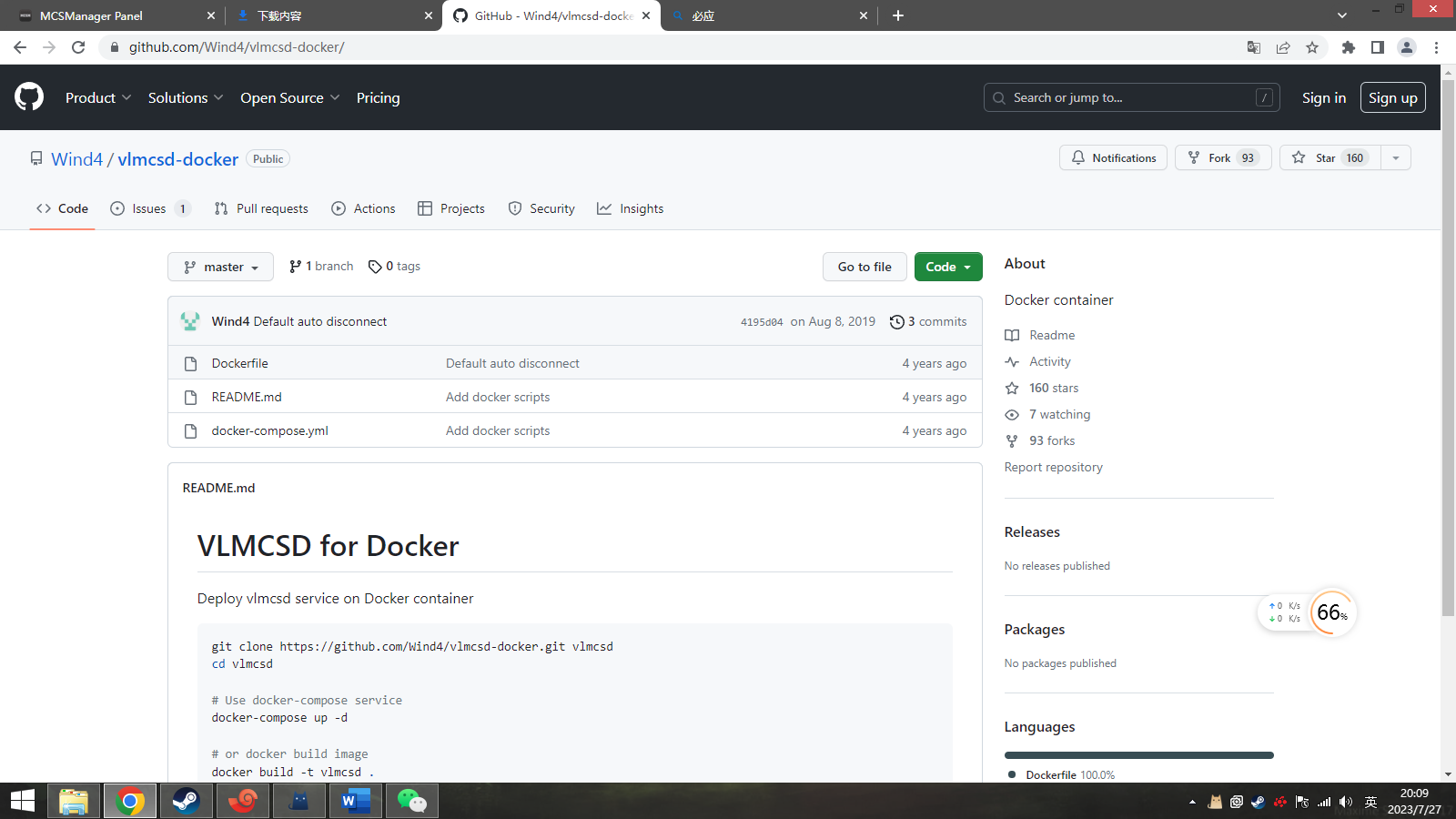
Task: Open the Chrome profile avatar
Action: point(1407,47)
